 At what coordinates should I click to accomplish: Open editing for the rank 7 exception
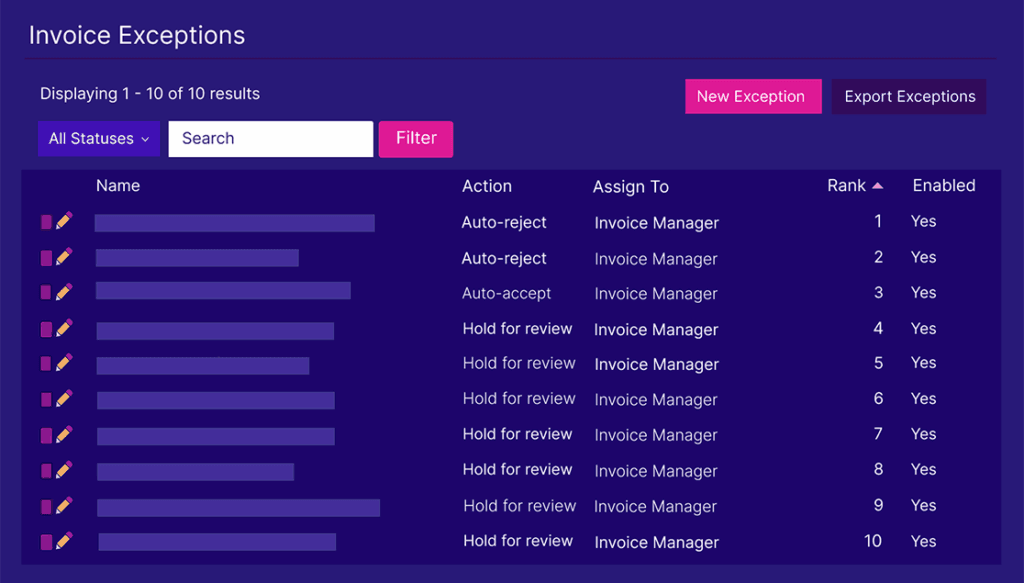[64, 434]
